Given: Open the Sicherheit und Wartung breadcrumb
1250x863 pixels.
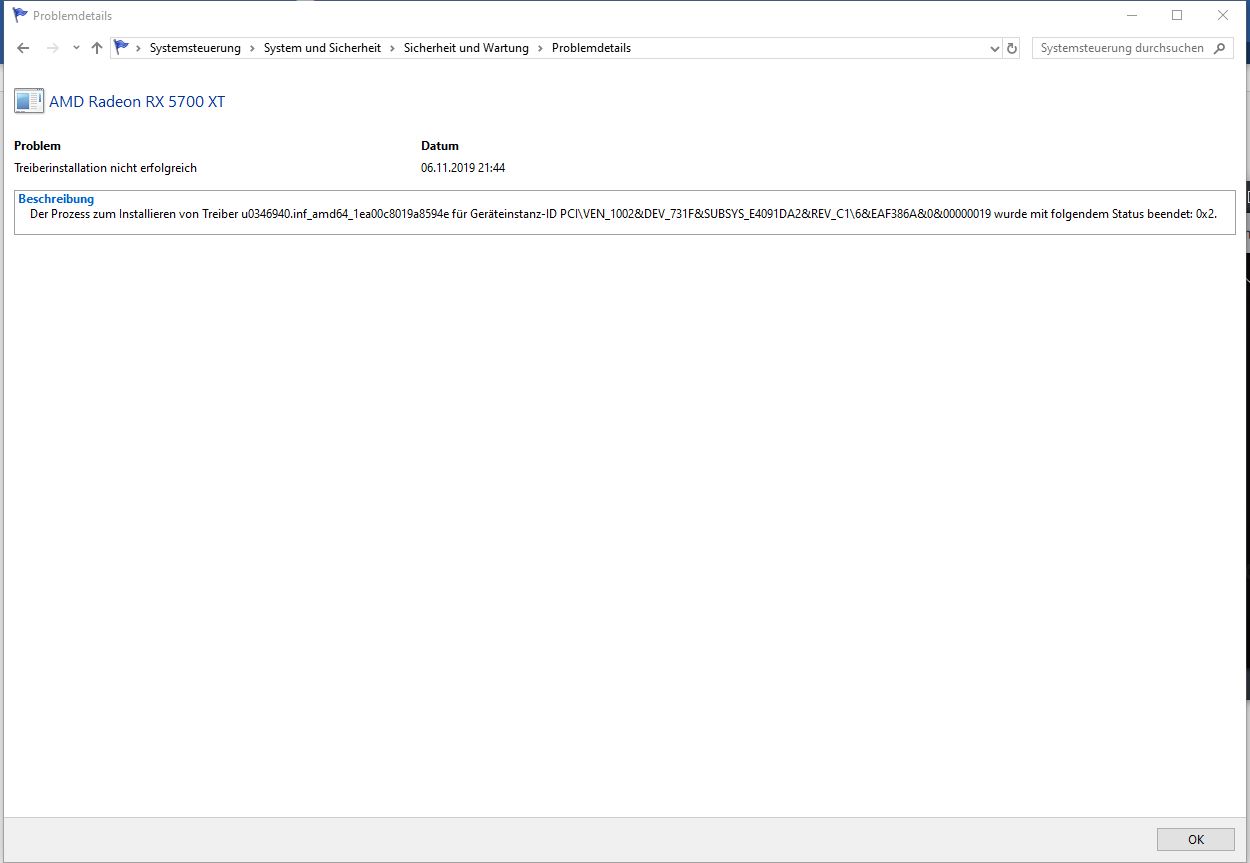Looking at the screenshot, I should (466, 48).
